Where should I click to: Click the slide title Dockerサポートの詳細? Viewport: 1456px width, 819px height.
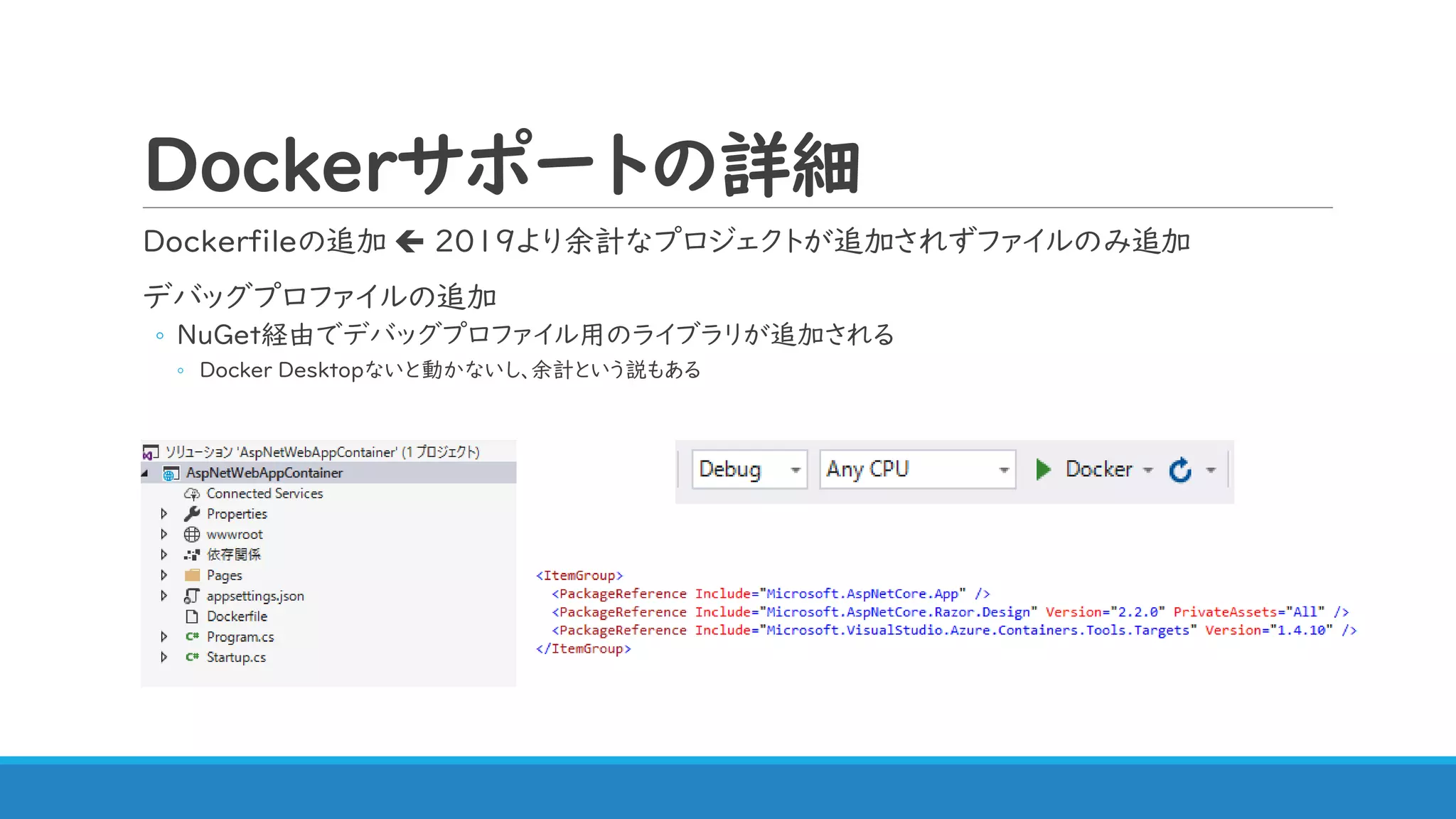[503, 164]
